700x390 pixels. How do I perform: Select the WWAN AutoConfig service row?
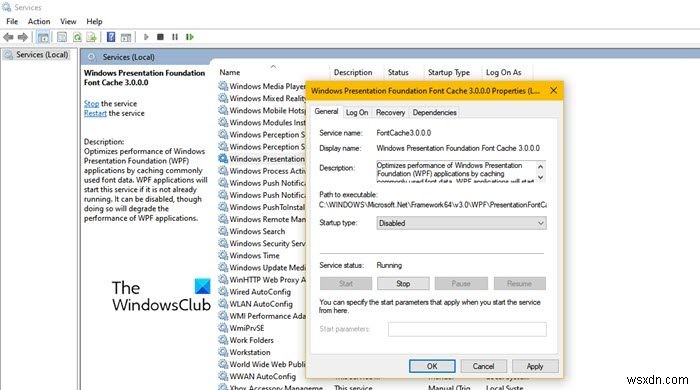pos(262,376)
